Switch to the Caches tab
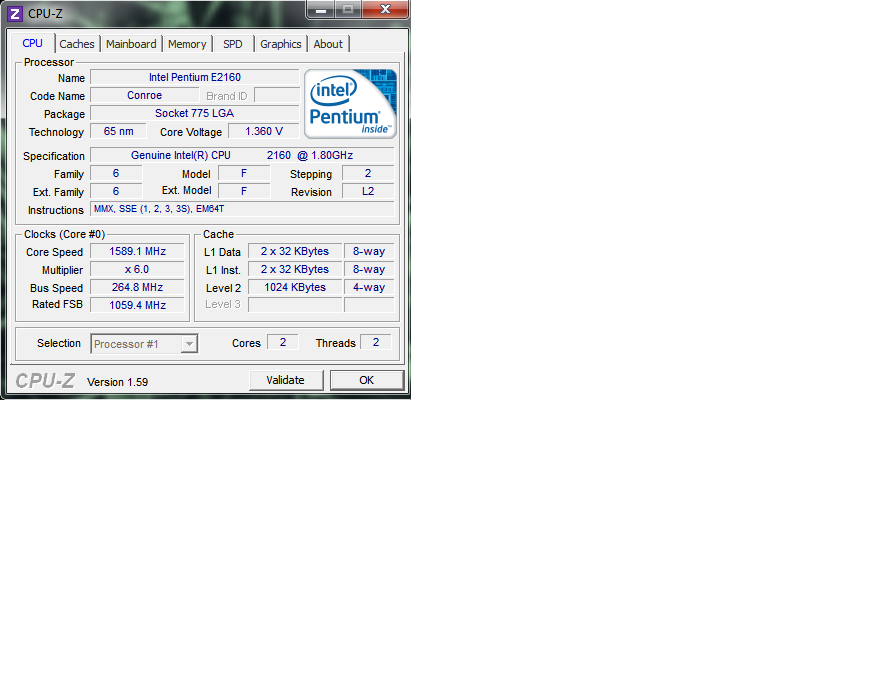The image size is (874, 681). pyautogui.click(x=77, y=44)
